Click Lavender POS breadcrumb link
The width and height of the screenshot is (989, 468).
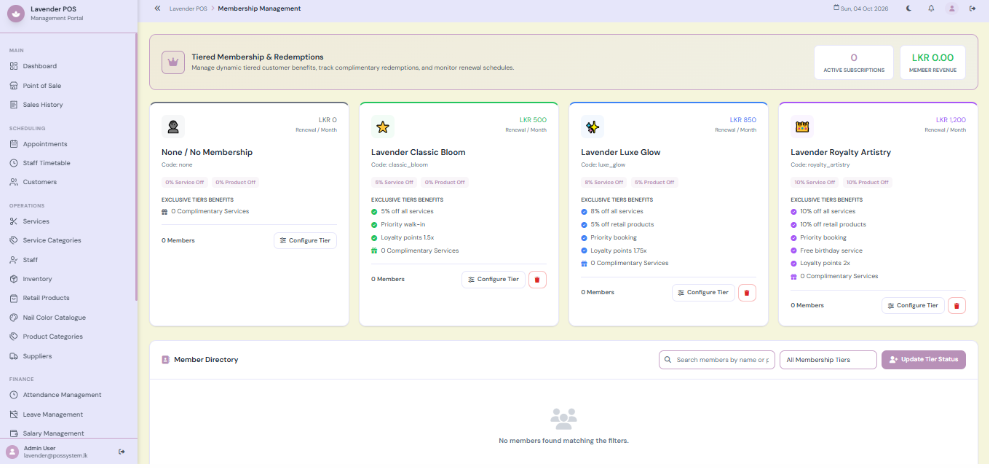[188, 9]
